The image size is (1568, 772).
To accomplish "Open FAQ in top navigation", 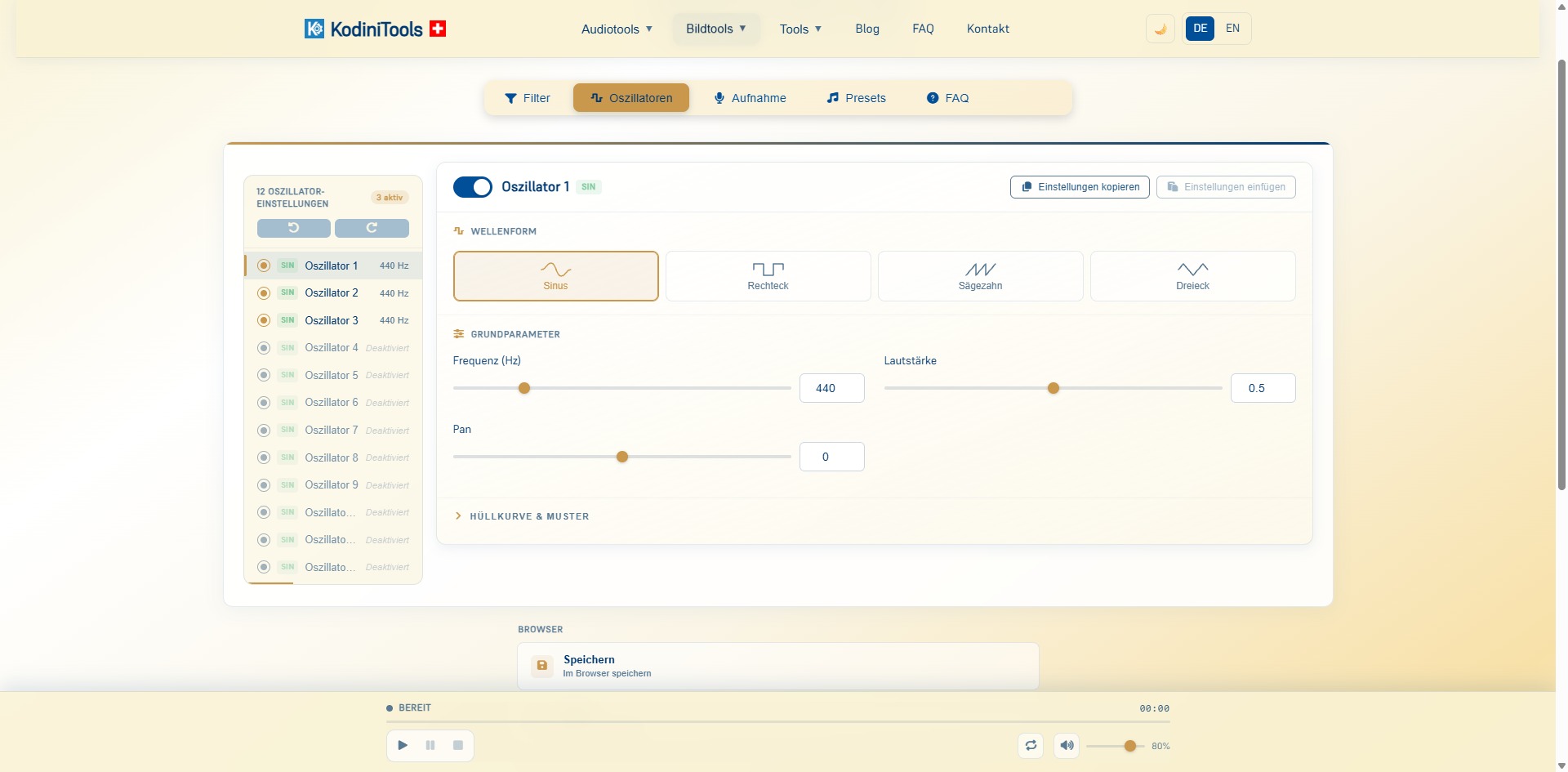I will [923, 29].
